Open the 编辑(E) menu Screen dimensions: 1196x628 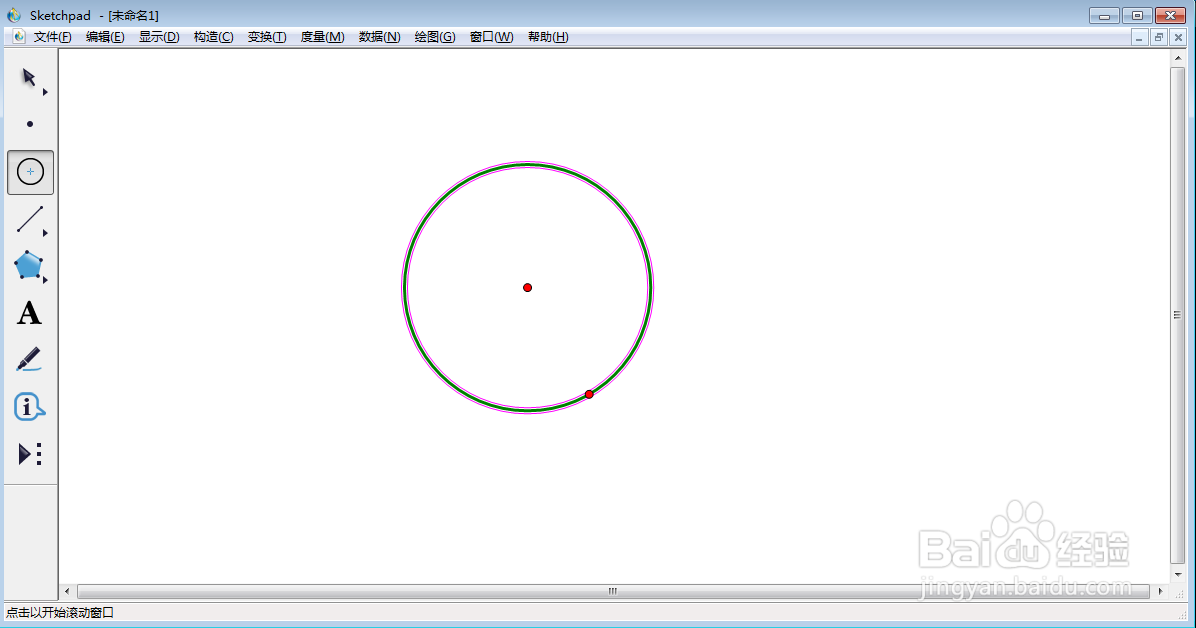(105, 37)
